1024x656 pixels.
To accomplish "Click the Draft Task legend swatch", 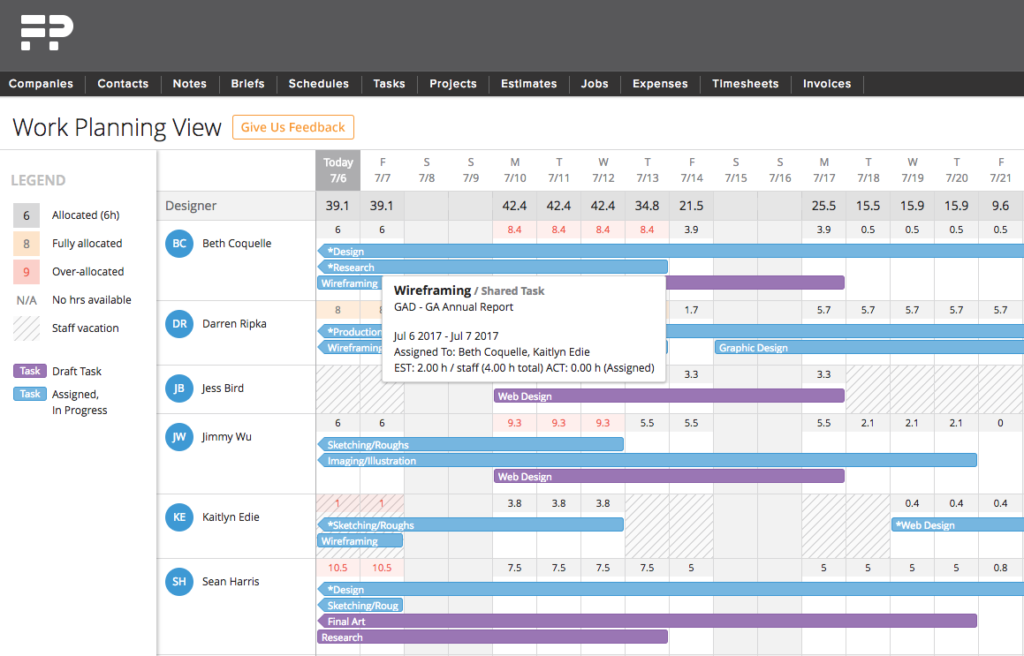I will (30, 371).
